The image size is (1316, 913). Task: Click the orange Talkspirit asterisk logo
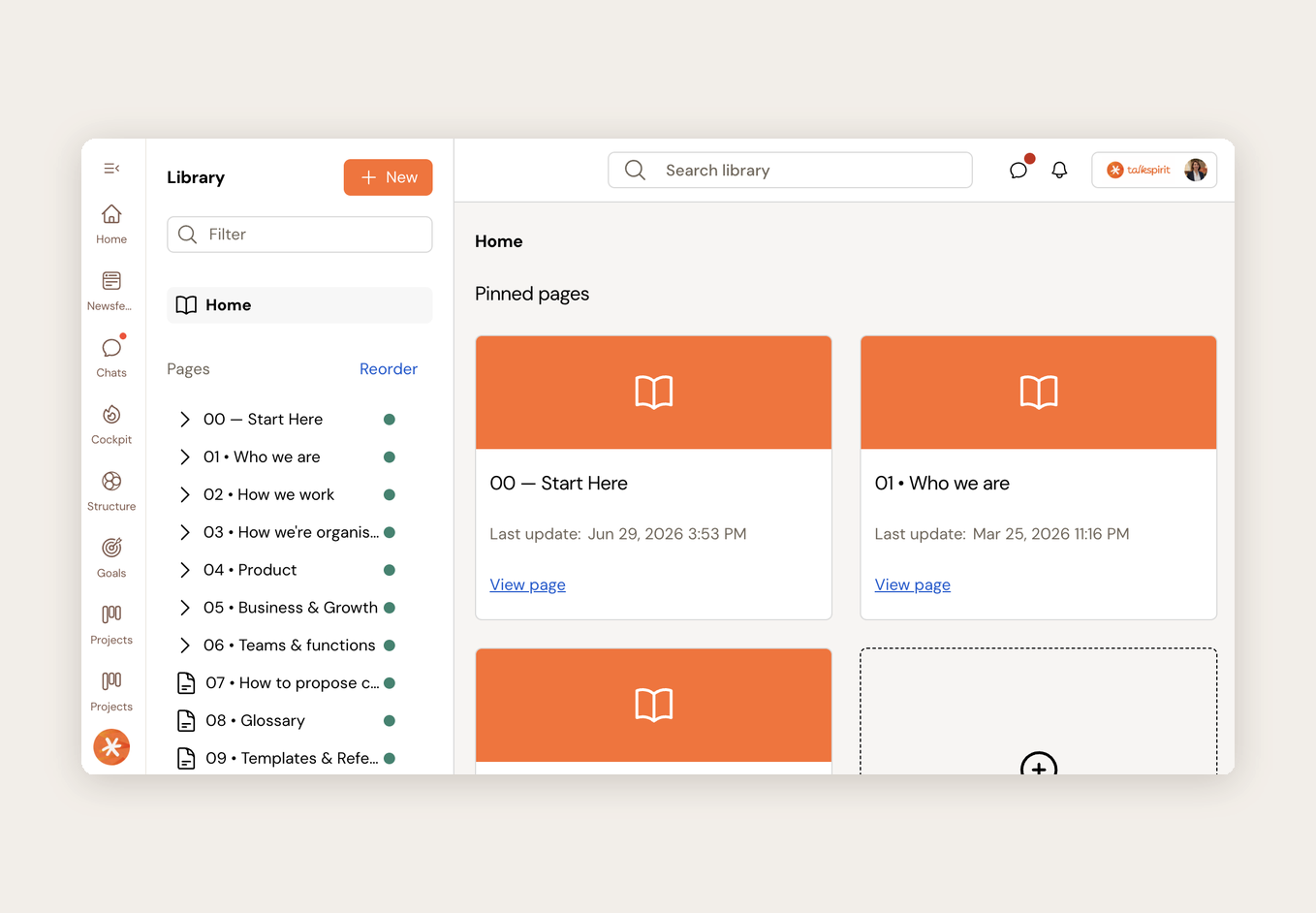click(111, 747)
